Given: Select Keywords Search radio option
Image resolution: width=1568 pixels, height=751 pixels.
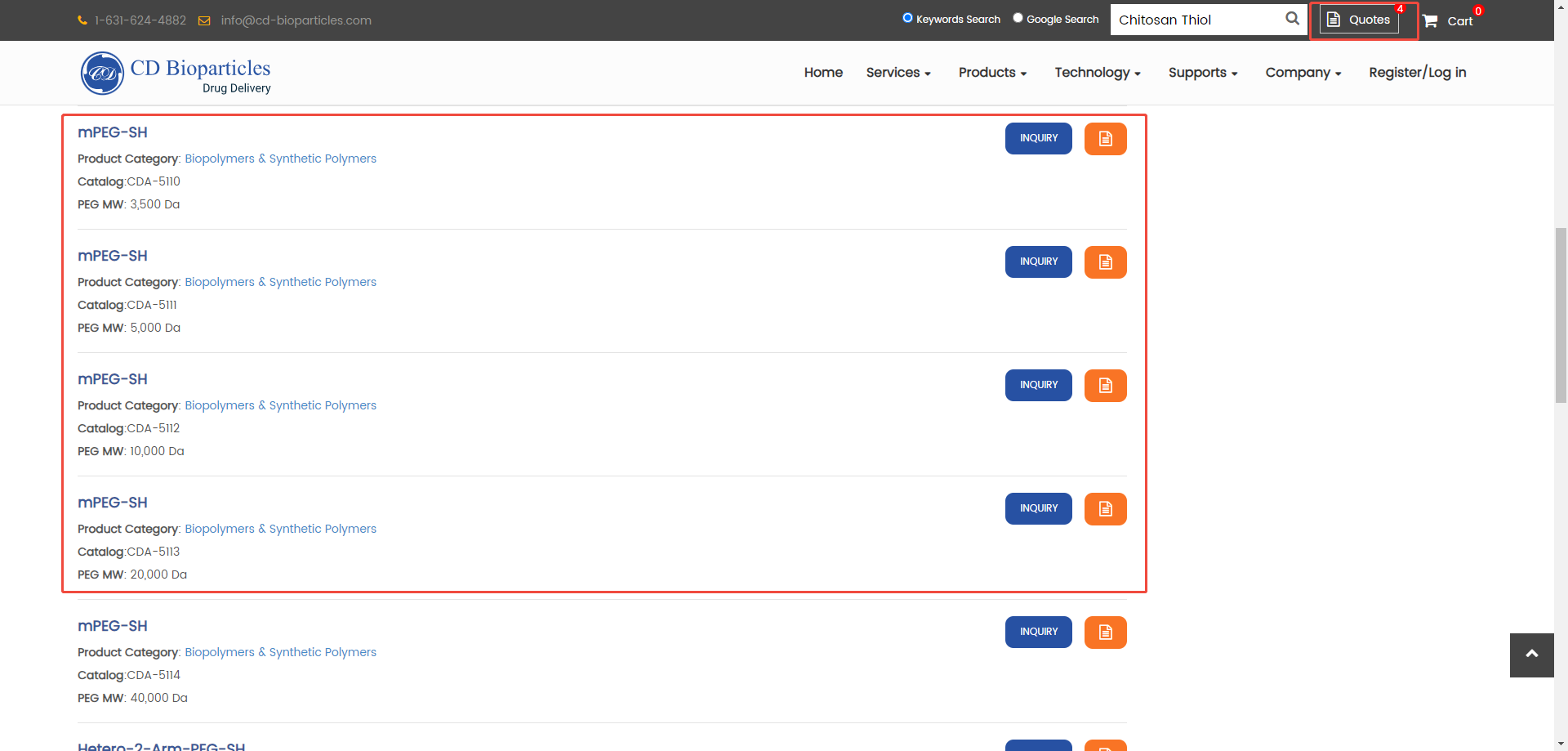Looking at the screenshot, I should pos(907,18).
